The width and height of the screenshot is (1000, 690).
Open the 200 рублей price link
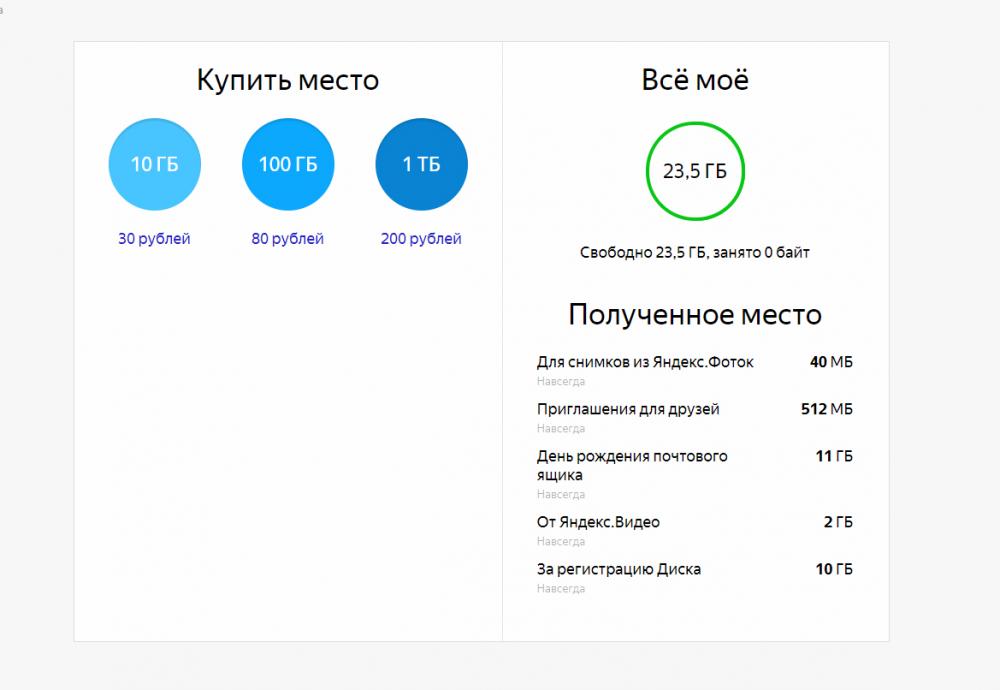tap(421, 239)
